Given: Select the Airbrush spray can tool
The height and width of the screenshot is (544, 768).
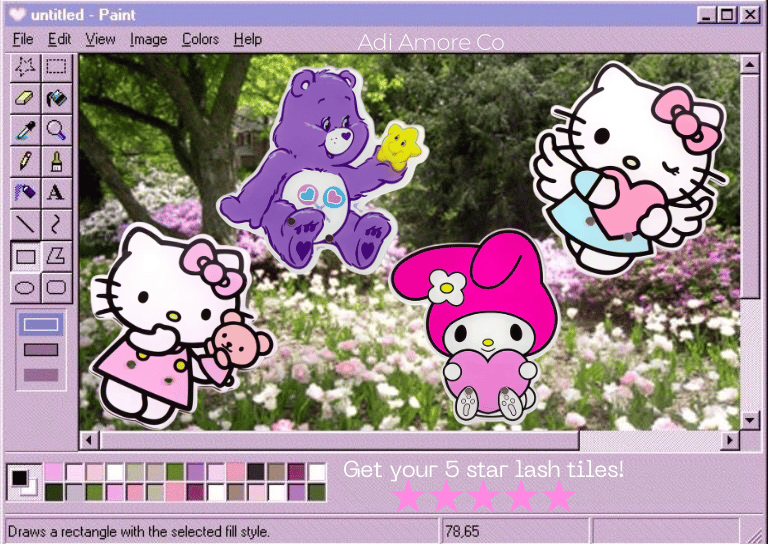Looking at the screenshot, I should point(26,192).
